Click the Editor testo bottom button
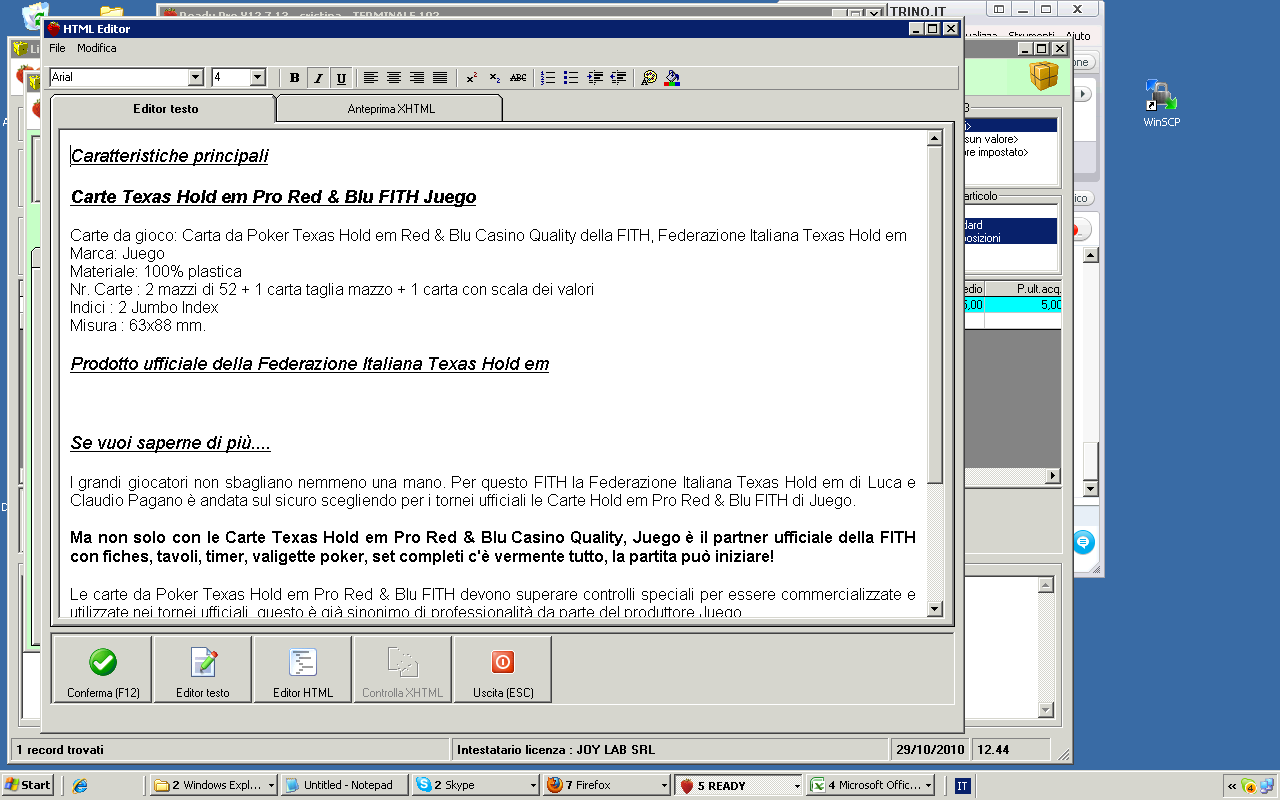Viewport: 1280px width, 800px height. [203, 669]
